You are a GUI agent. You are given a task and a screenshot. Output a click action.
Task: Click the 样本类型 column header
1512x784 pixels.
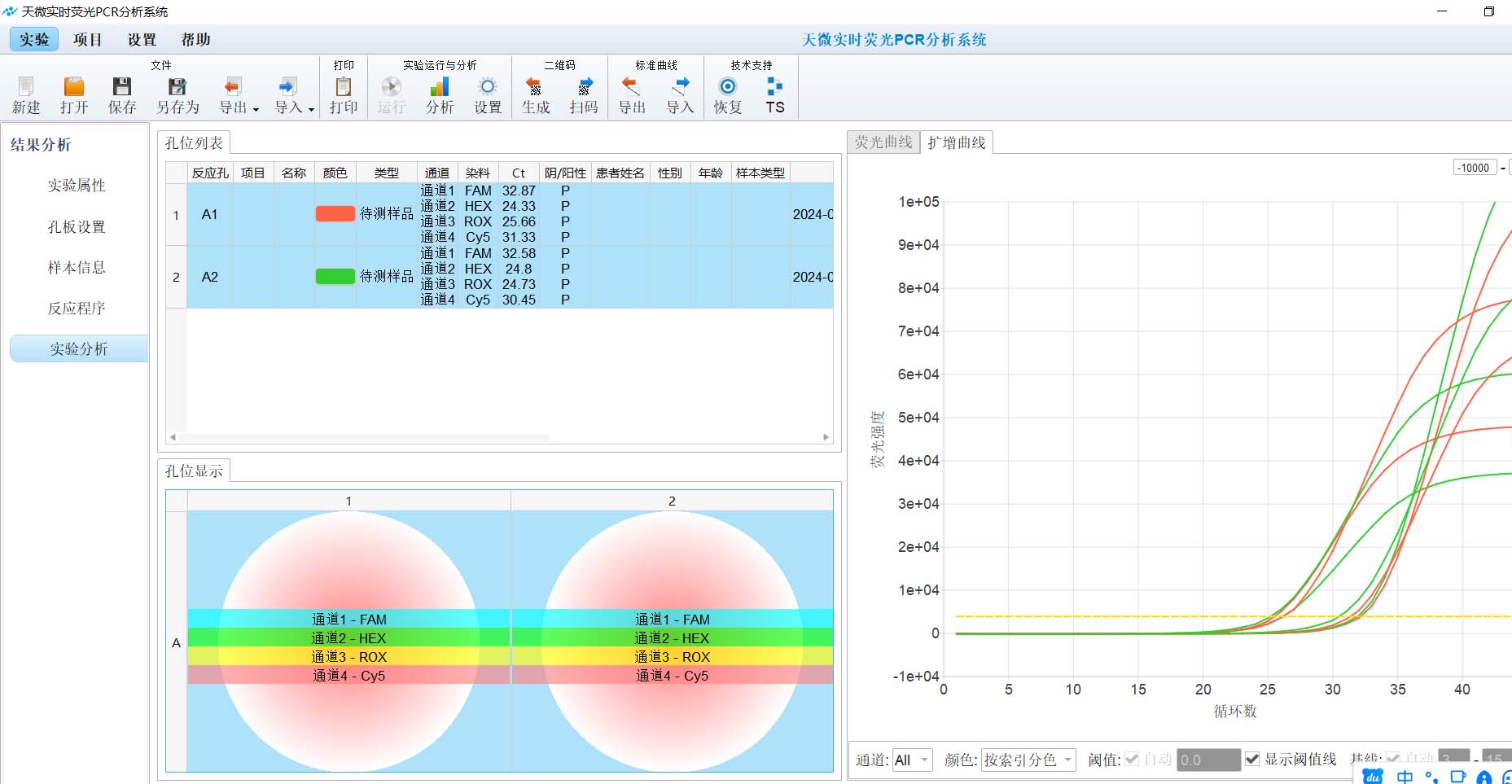760,173
